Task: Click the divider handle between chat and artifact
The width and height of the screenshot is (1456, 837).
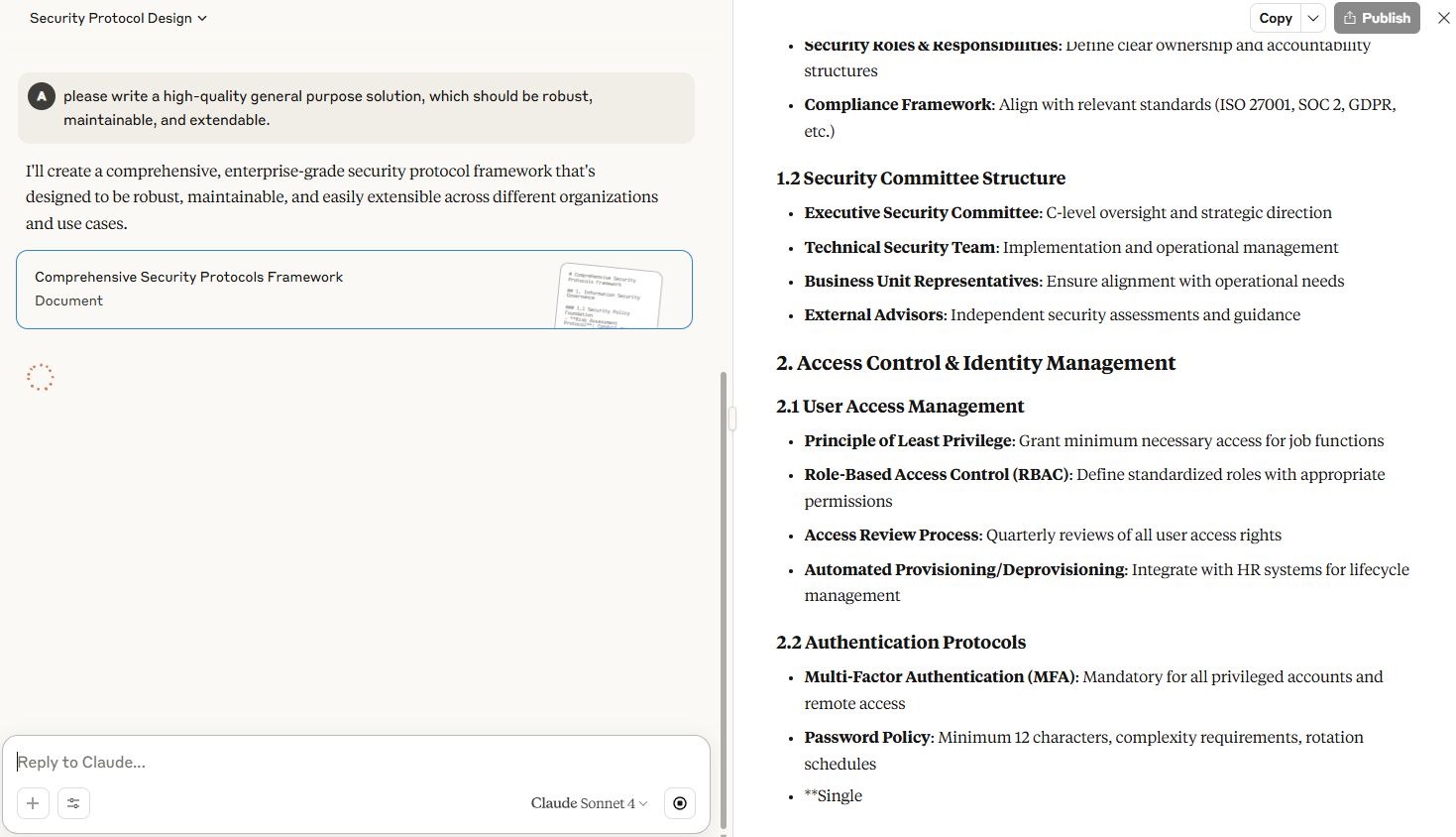Action: (x=732, y=418)
